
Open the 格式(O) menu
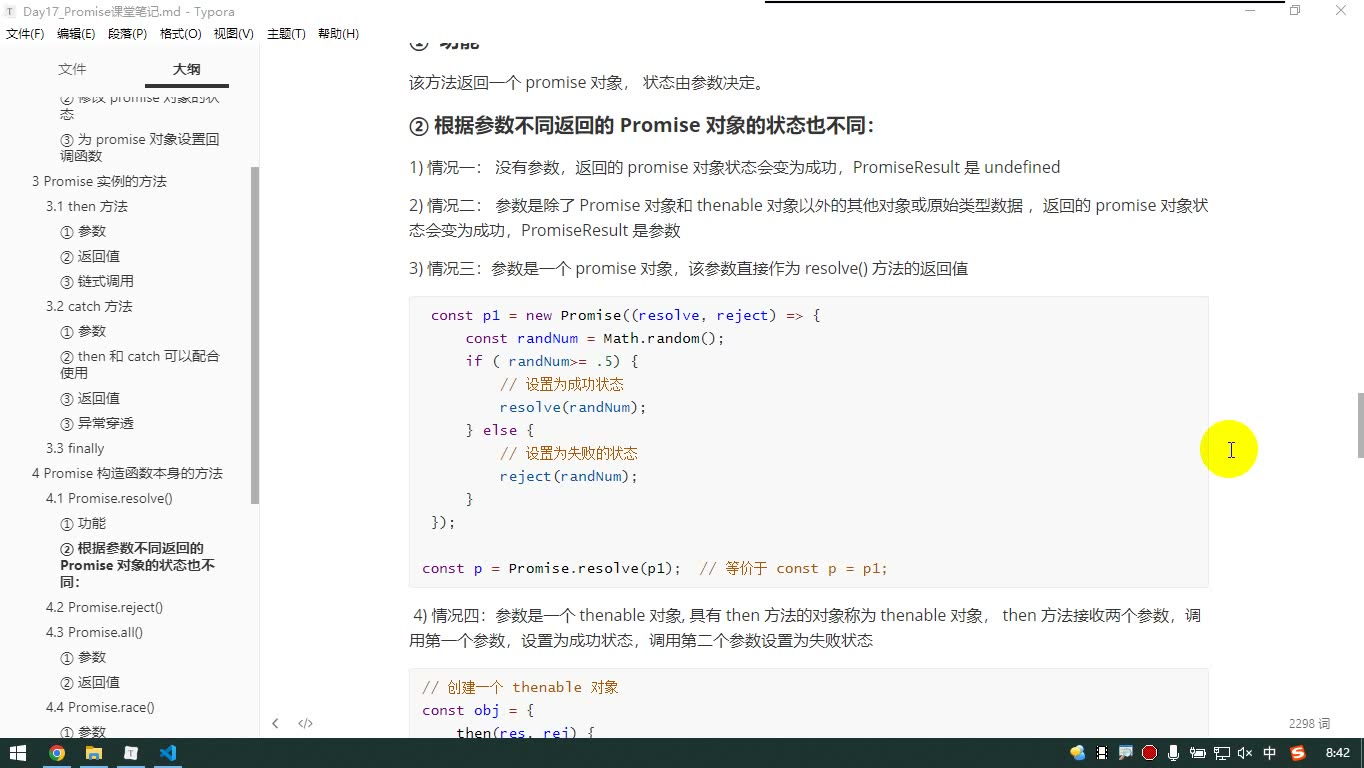[x=181, y=34]
